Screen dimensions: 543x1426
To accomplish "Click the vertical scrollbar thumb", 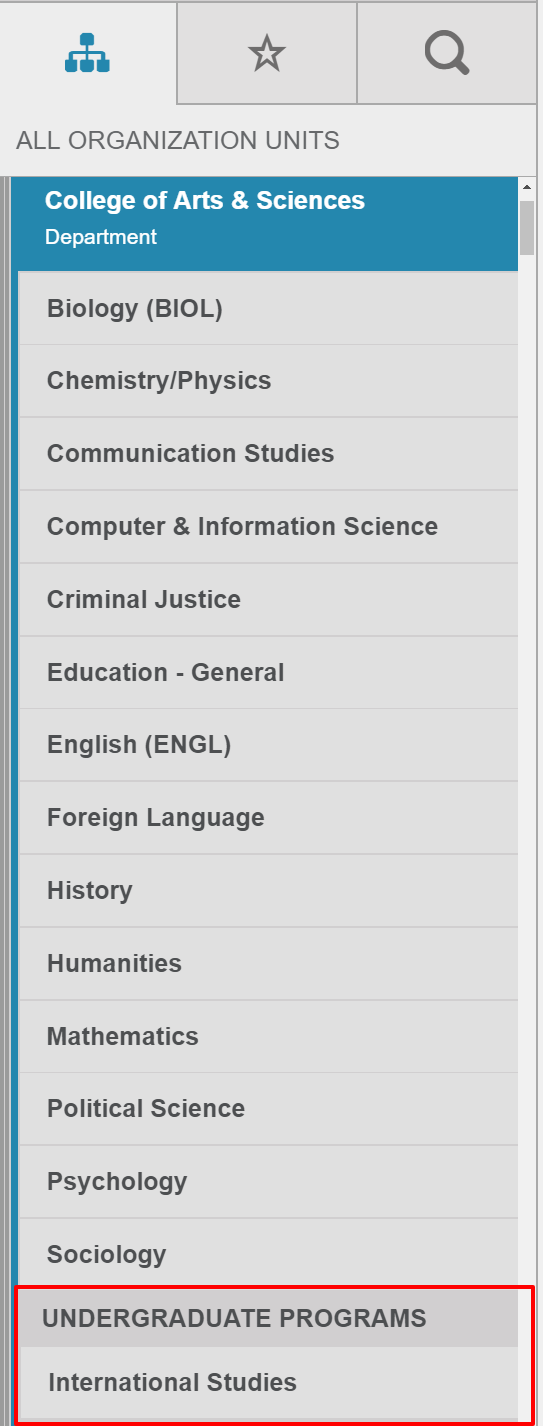I will [527, 230].
